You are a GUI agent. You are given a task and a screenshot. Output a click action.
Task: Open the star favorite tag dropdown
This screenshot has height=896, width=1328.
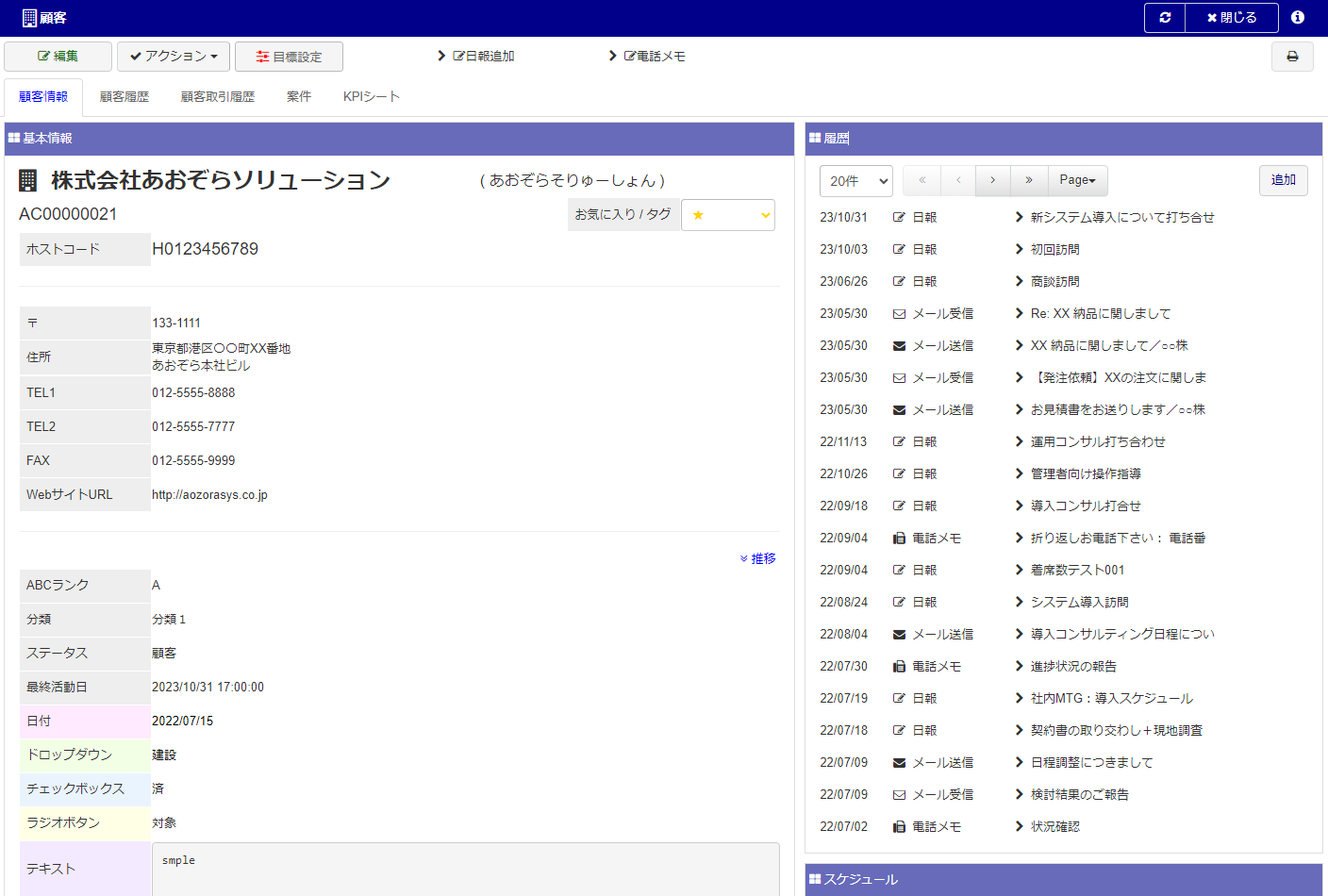click(727, 215)
